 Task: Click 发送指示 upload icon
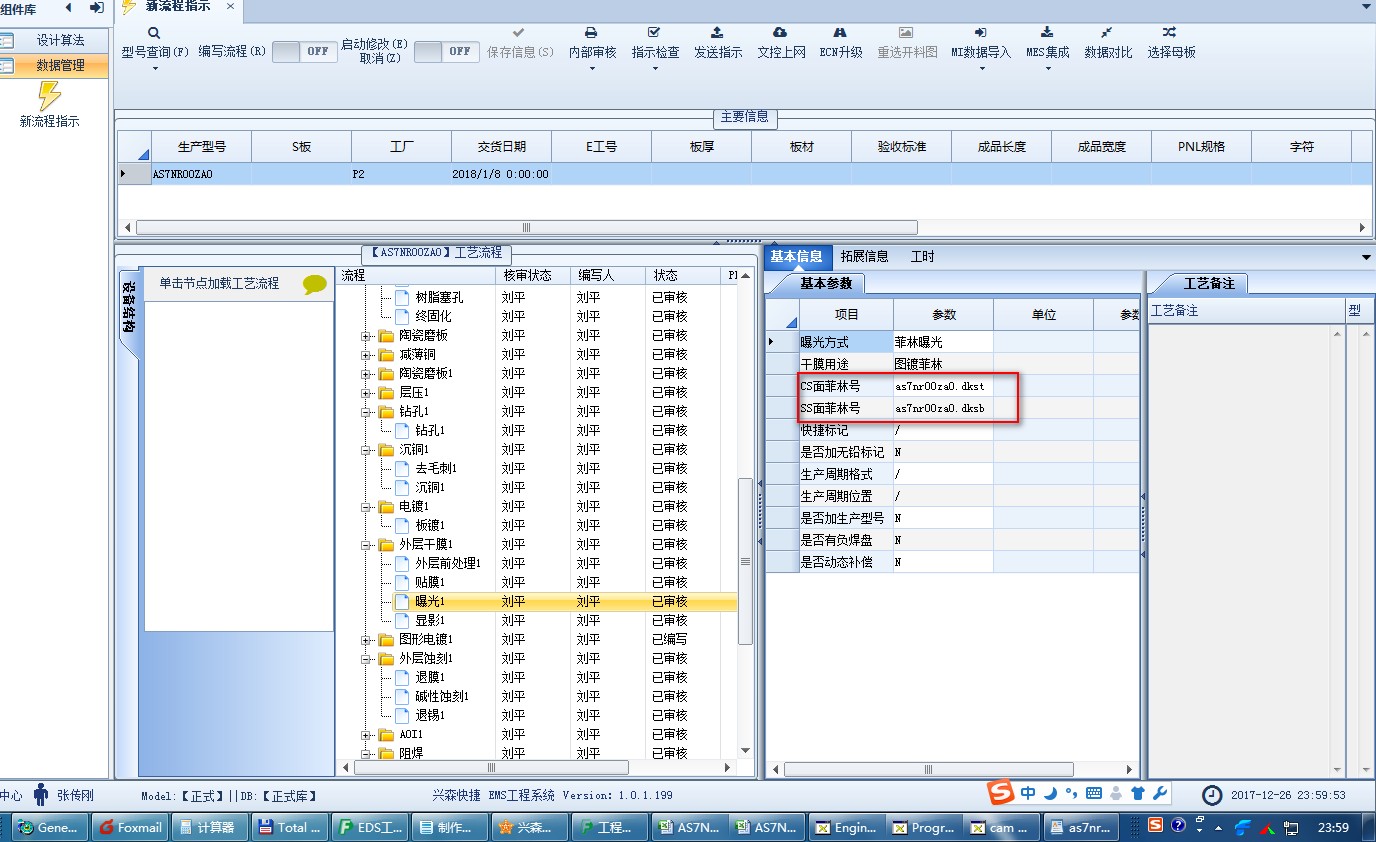tap(717, 33)
